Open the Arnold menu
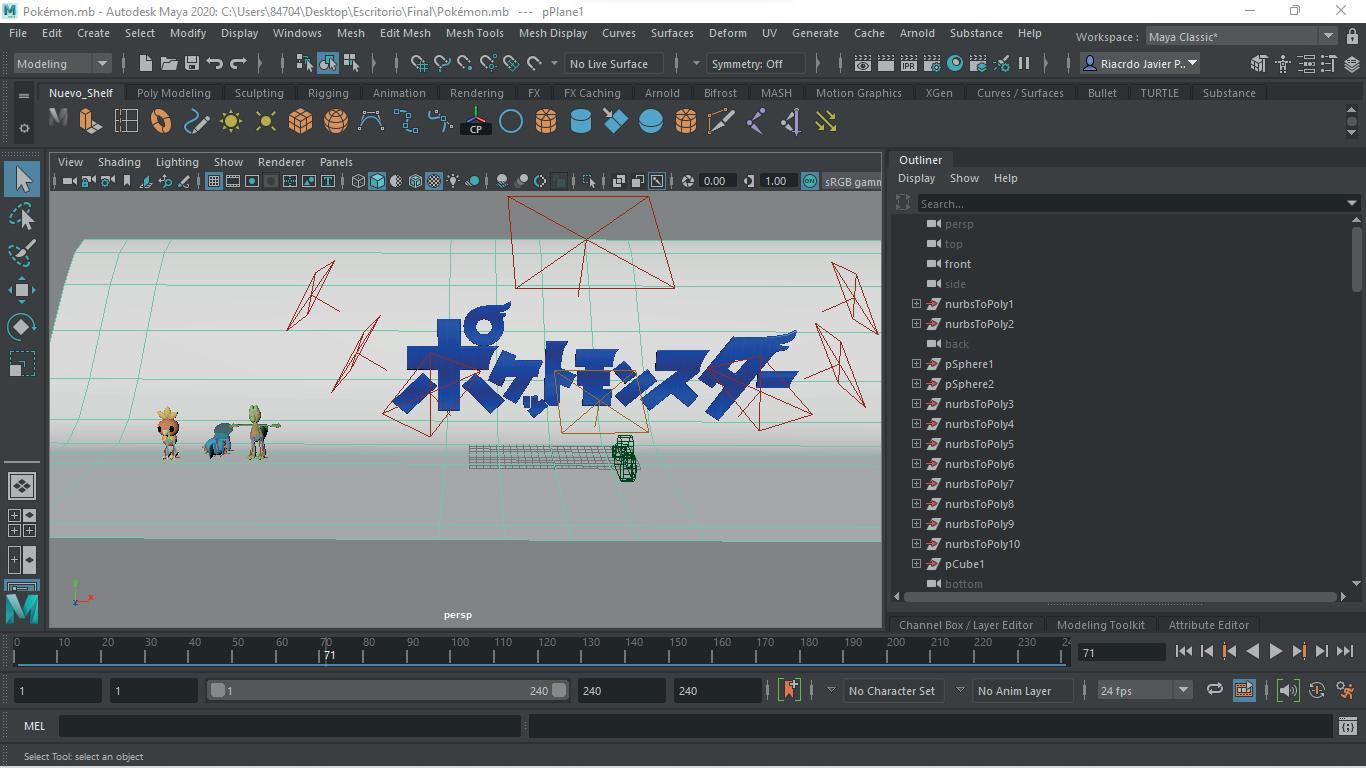 917,33
